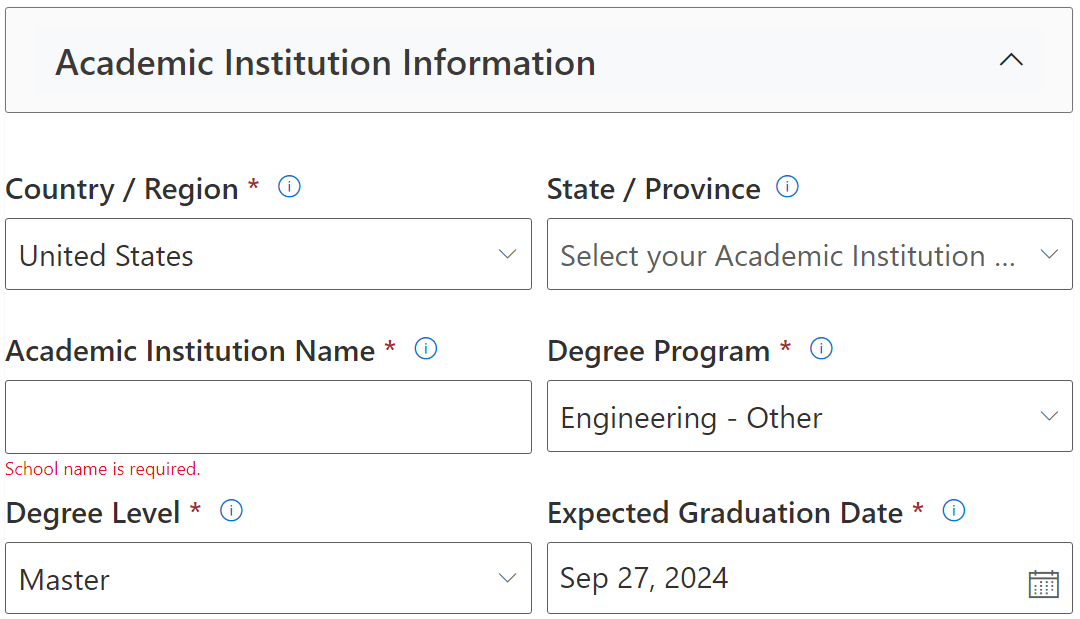This screenshot has width=1080, height=619.
Task: Click the Degree Level field label
Action: pyautogui.click(x=93, y=513)
